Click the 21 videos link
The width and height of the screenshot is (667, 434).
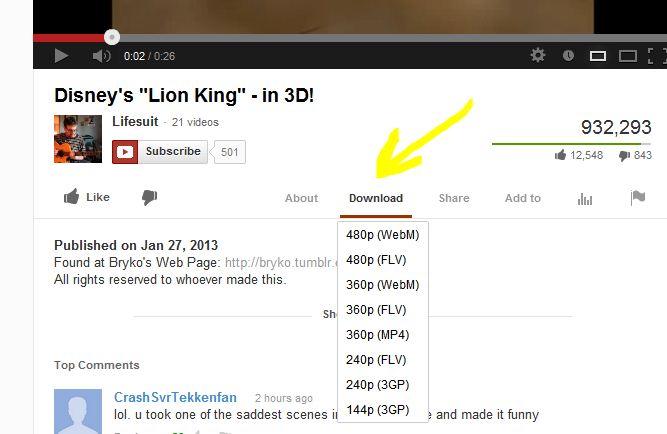pyautogui.click(x=195, y=122)
